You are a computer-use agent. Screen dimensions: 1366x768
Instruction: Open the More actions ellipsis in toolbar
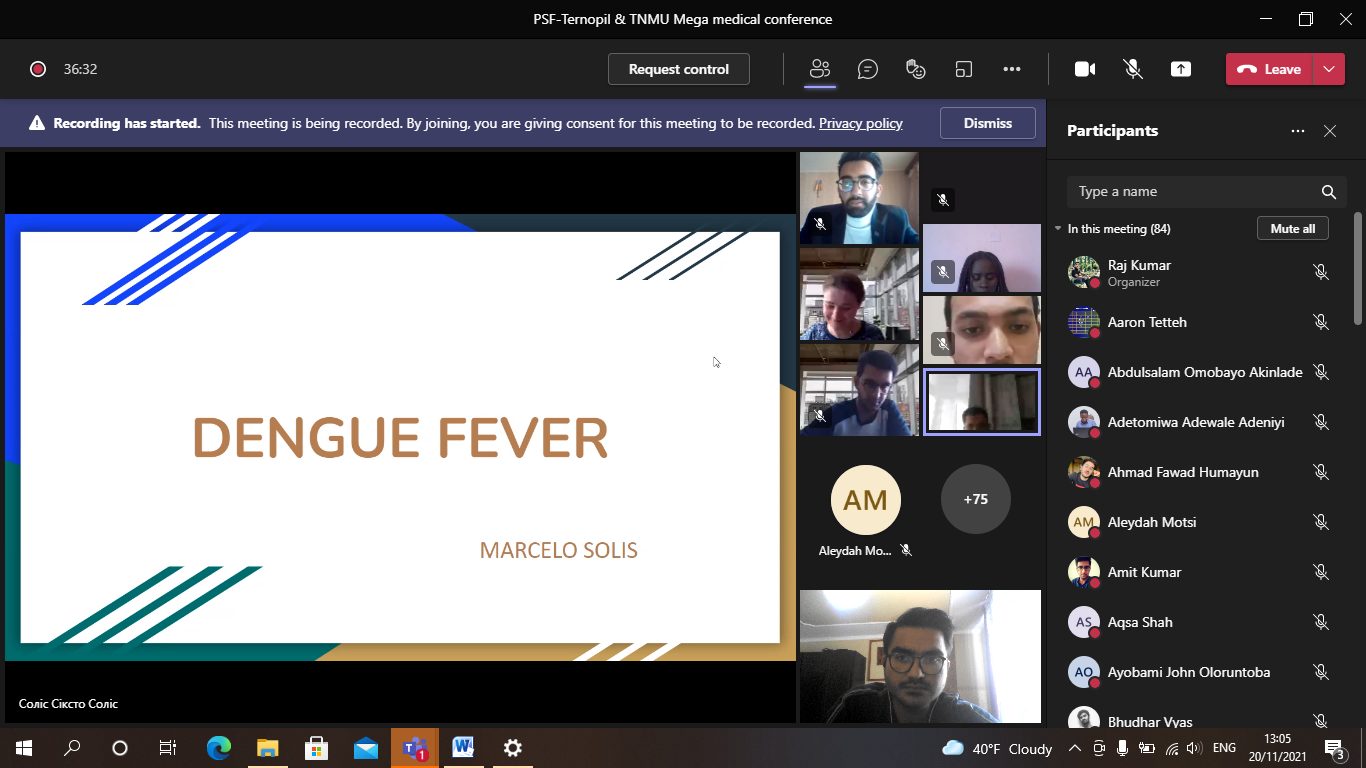[1012, 69]
